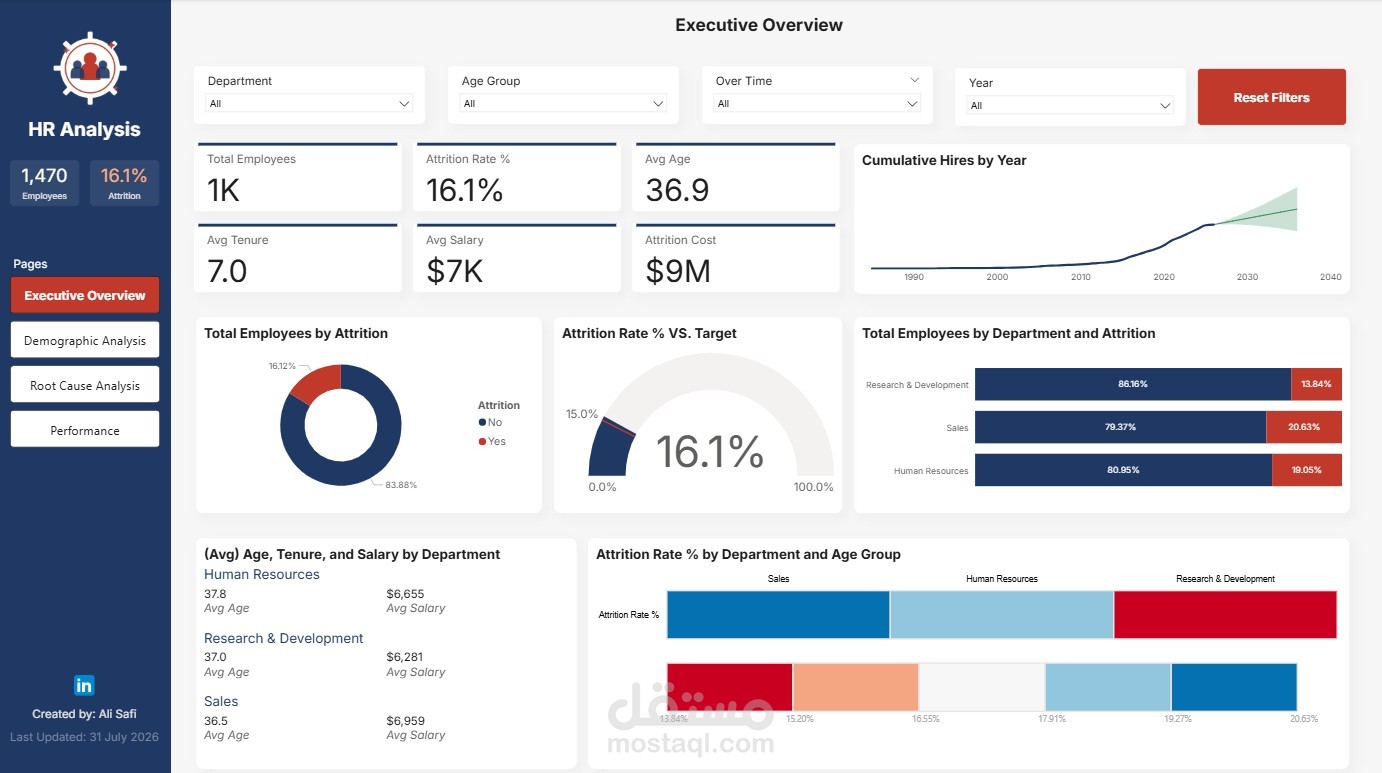This screenshot has height=773, width=1382.
Task: Click the 'Last Updated: 31 July 2026' text
Action: (84, 737)
